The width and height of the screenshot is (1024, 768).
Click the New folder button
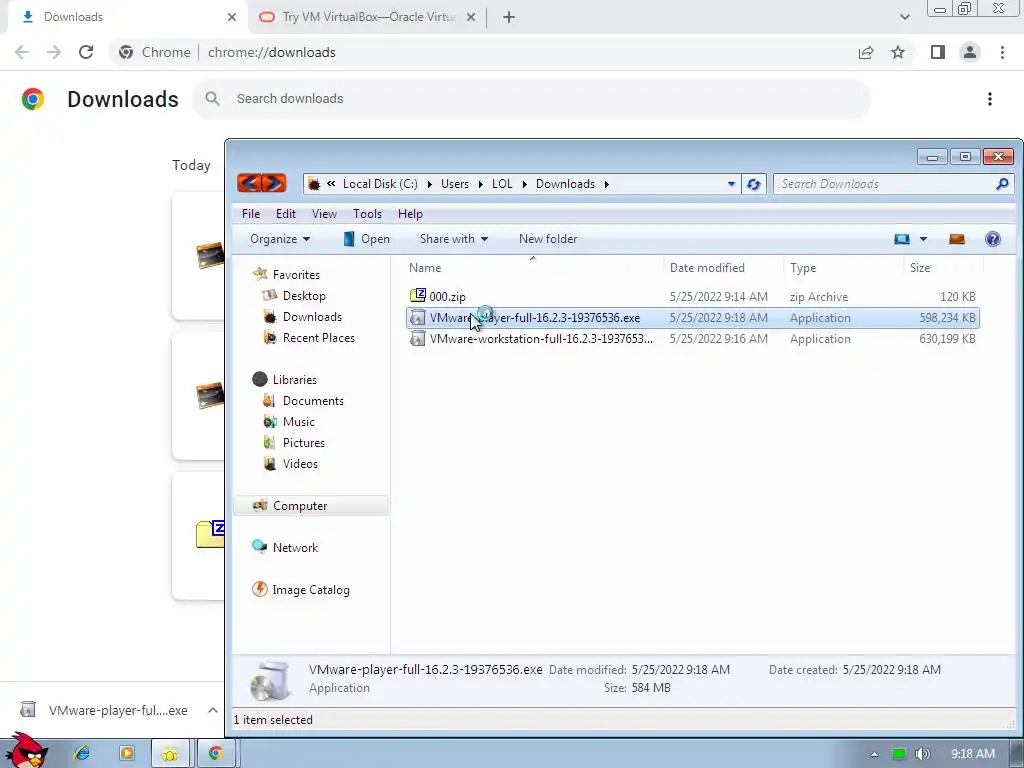(548, 239)
